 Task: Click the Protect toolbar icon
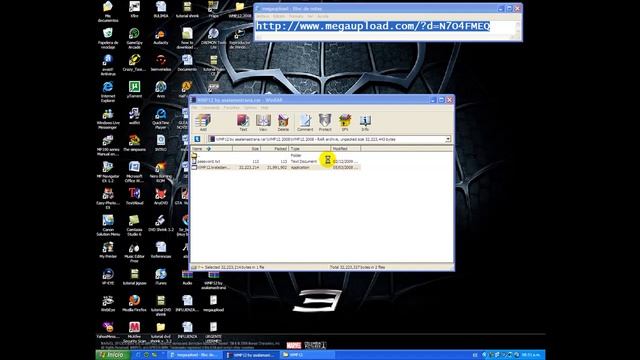tap(325, 122)
